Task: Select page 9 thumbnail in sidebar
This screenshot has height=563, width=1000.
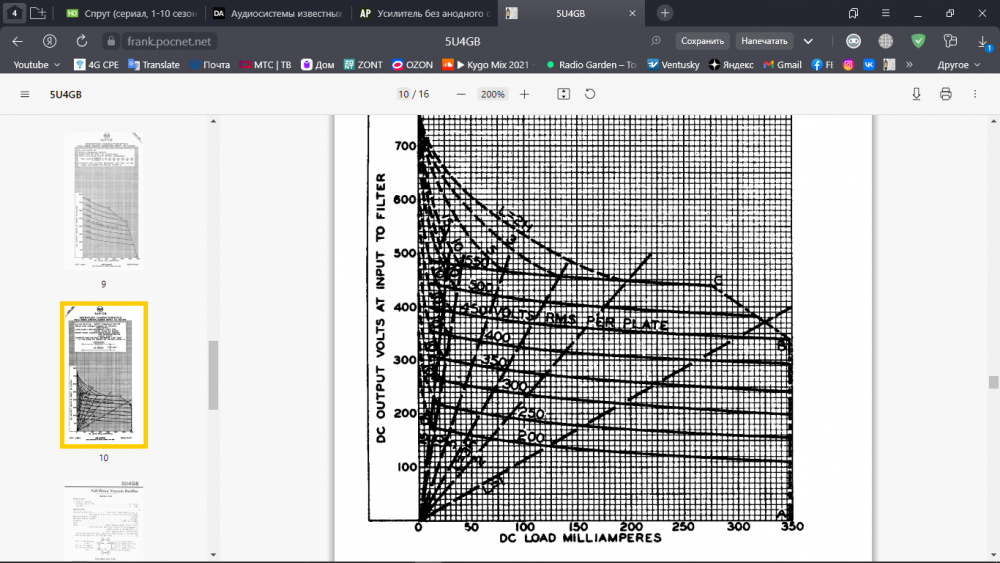Action: 103,201
